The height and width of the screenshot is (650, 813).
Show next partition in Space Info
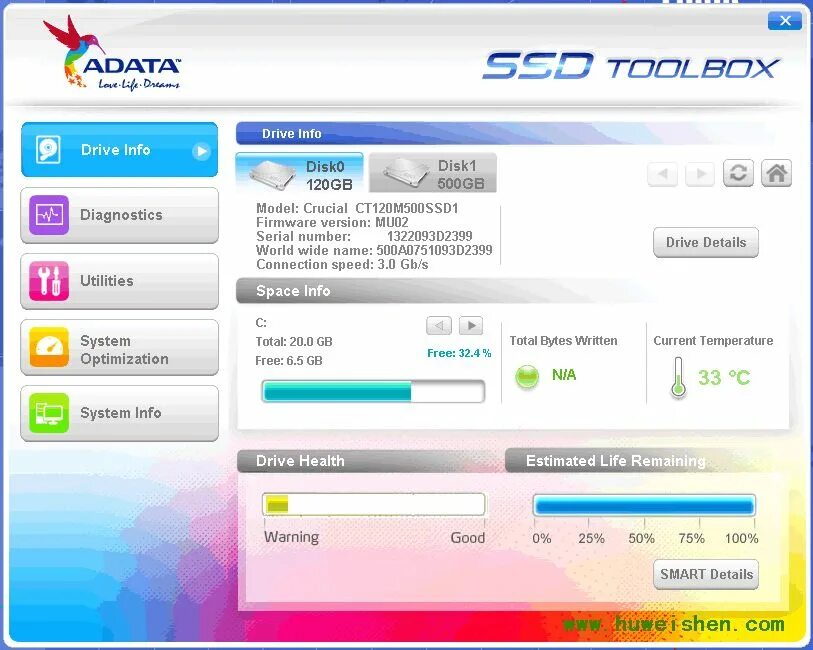(x=471, y=326)
